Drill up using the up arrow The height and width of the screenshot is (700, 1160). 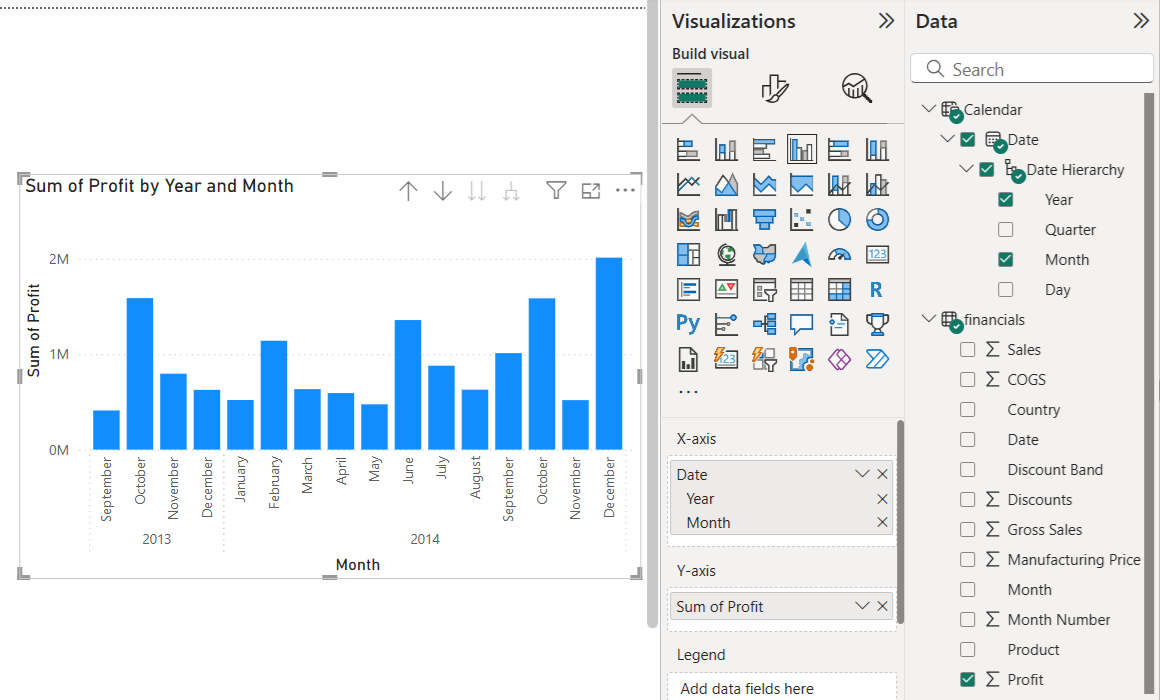click(x=408, y=191)
